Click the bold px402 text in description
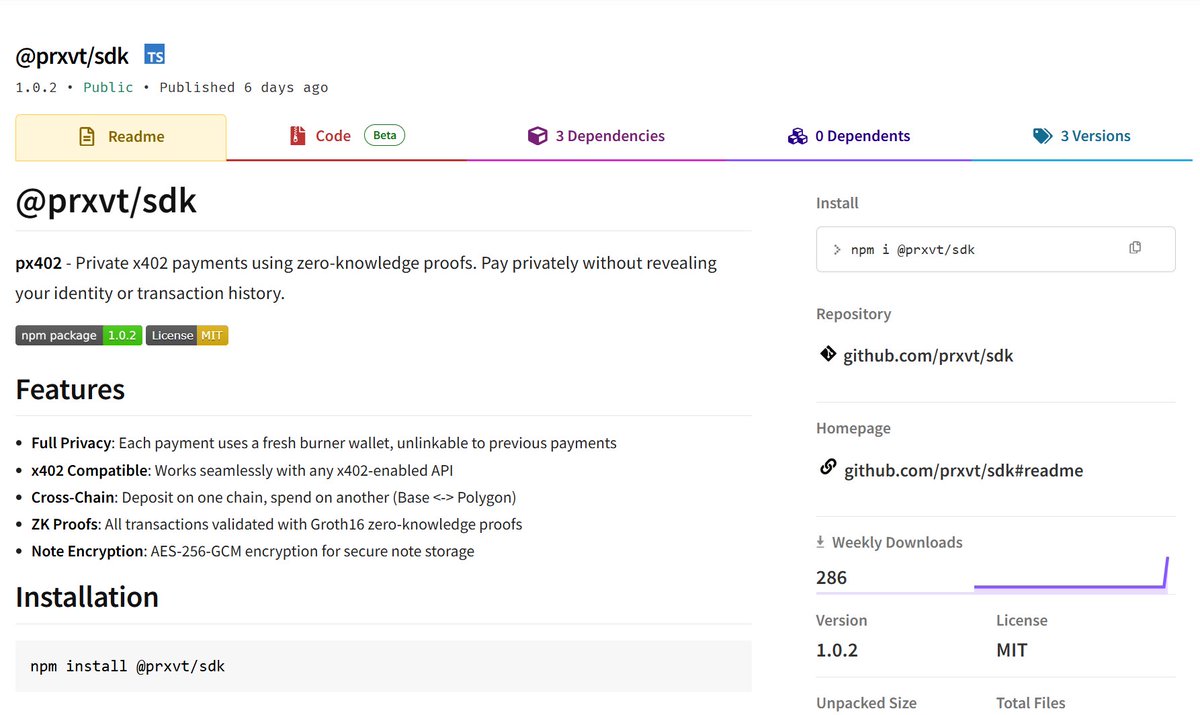The width and height of the screenshot is (1200, 715). point(38,264)
